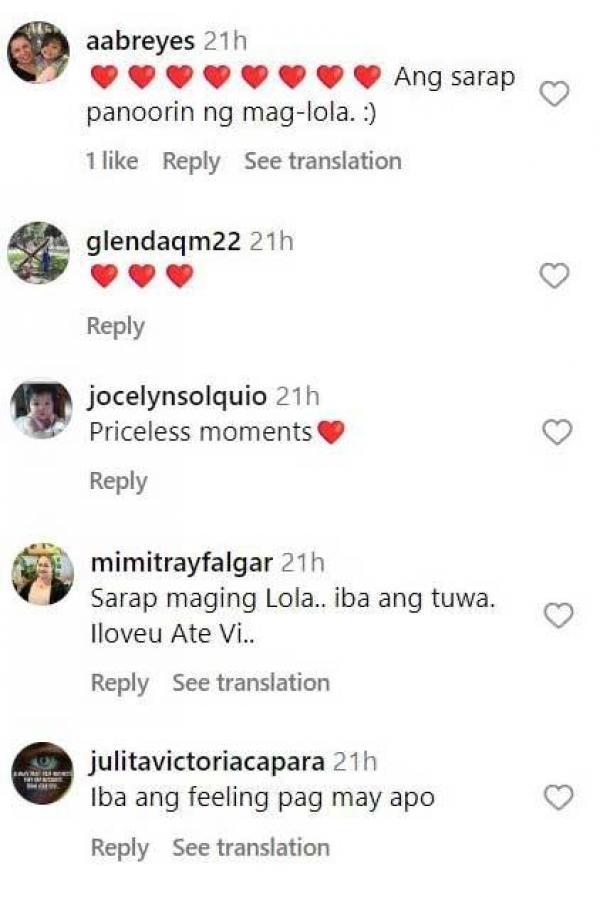
Task: Open julitavictoriacapara's eye avatar
Action: coord(42,773)
